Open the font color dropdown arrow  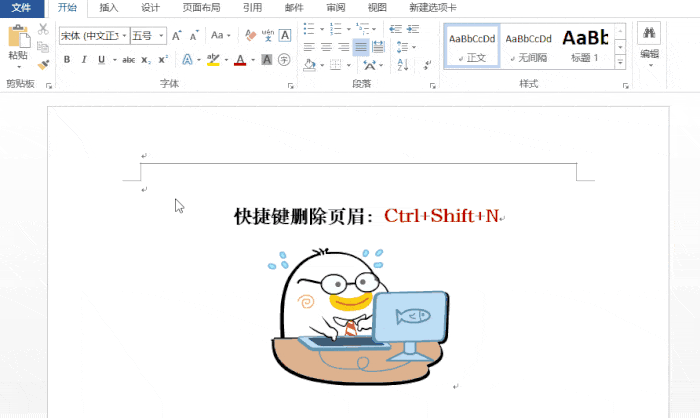pos(253,60)
